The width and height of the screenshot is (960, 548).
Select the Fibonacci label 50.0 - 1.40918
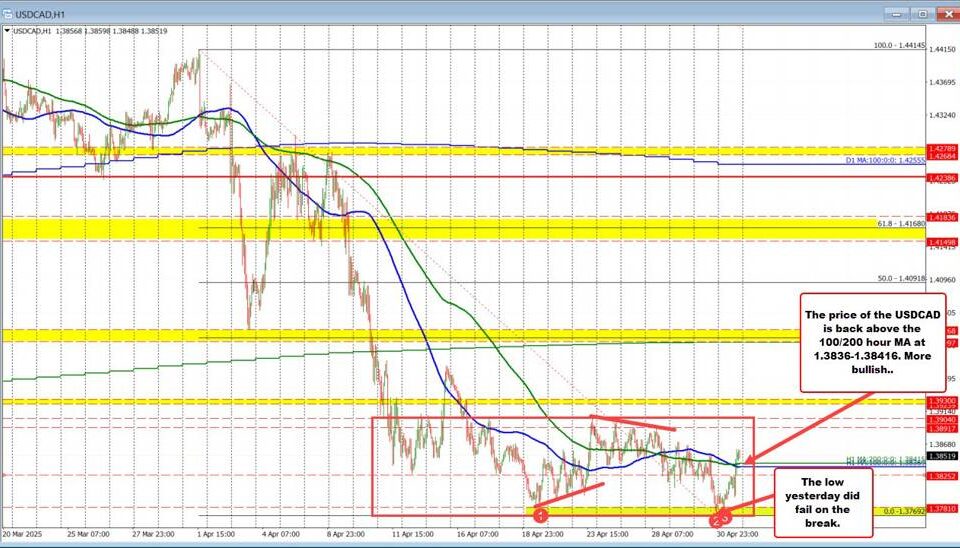click(x=901, y=278)
